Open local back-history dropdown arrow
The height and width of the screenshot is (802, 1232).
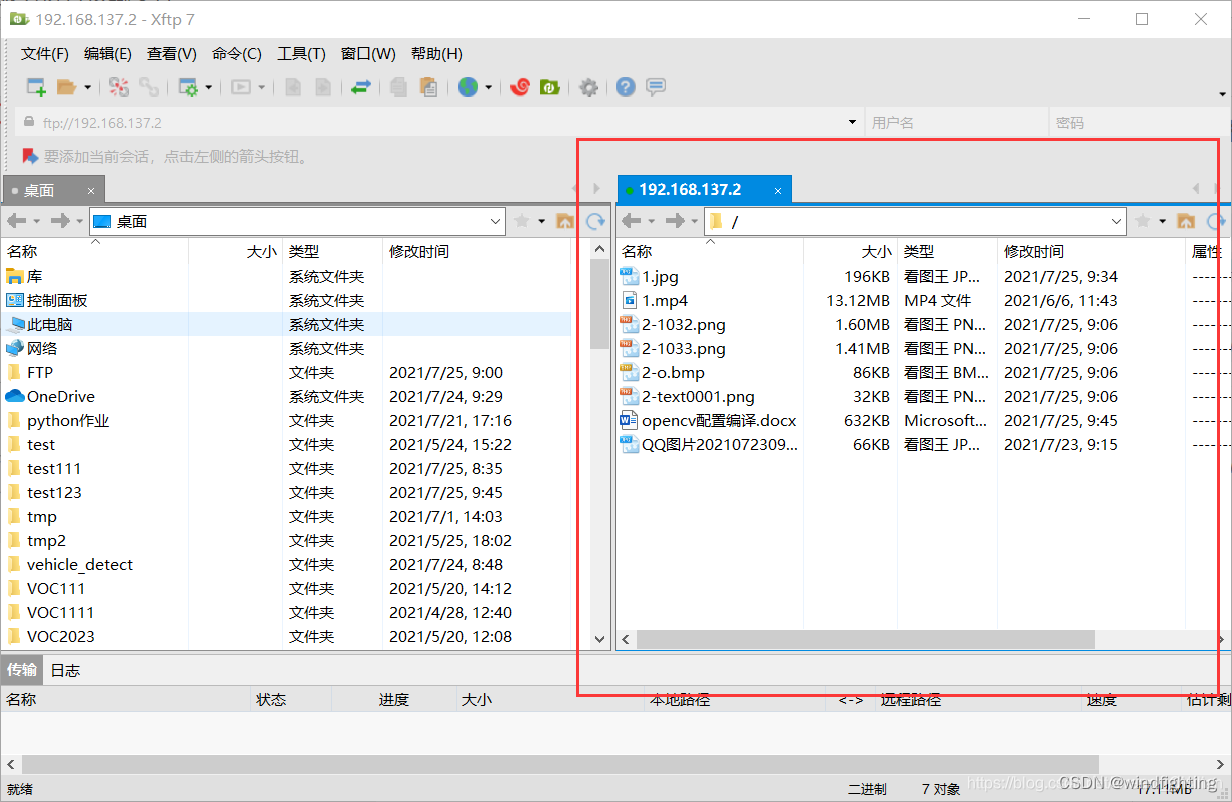click(x=37, y=221)
